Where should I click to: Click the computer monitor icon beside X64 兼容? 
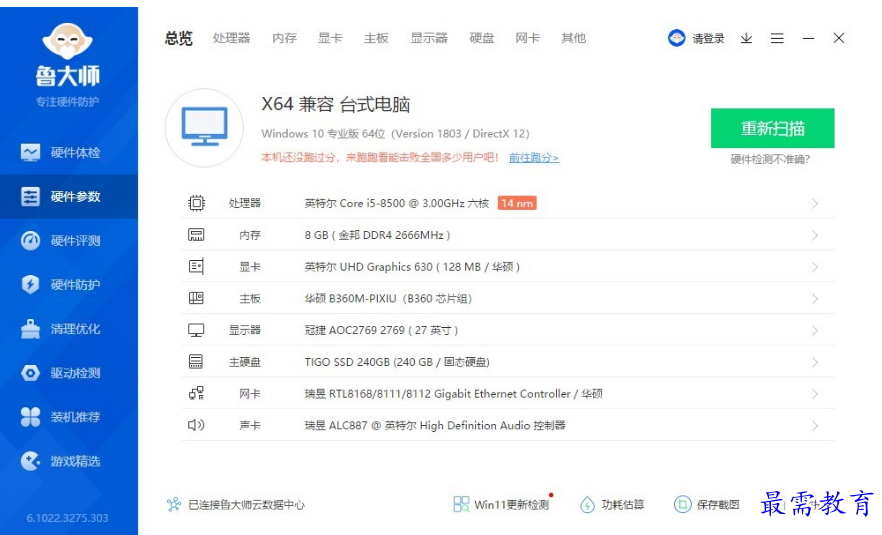pyautogui.click(x=204, y=128)
